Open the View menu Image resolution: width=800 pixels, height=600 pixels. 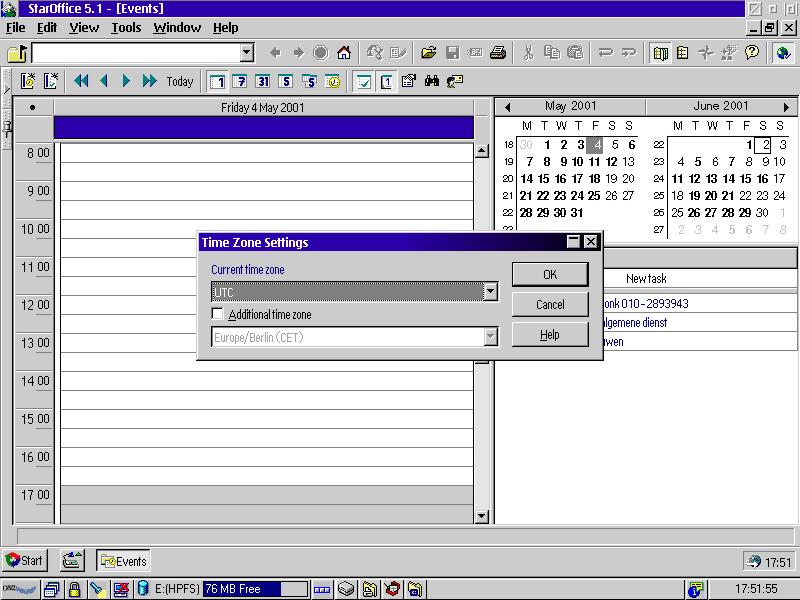point(84,28)
